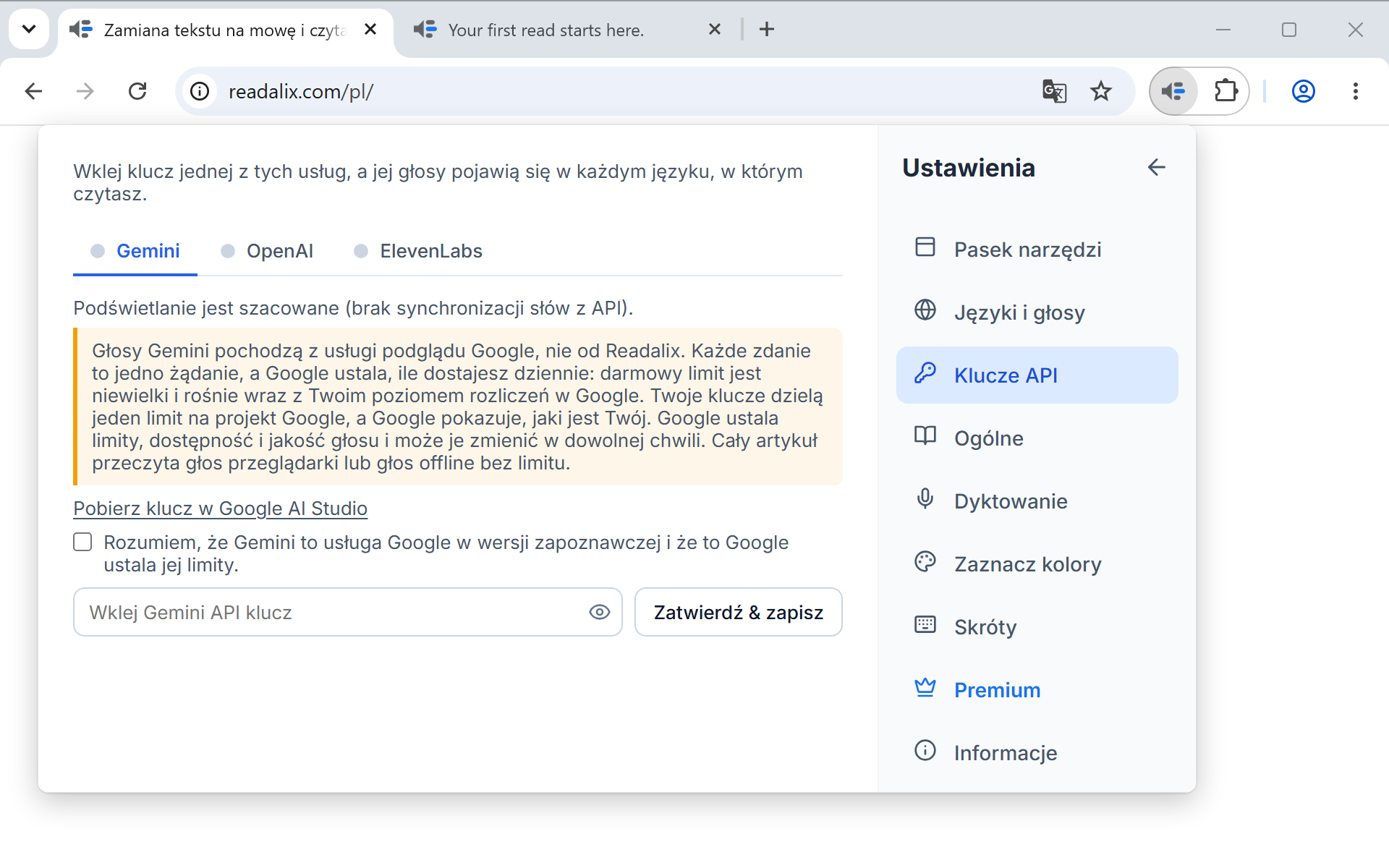Click the Ustawienia heading text
The image size is (1389, 868).
coord(969,168)
